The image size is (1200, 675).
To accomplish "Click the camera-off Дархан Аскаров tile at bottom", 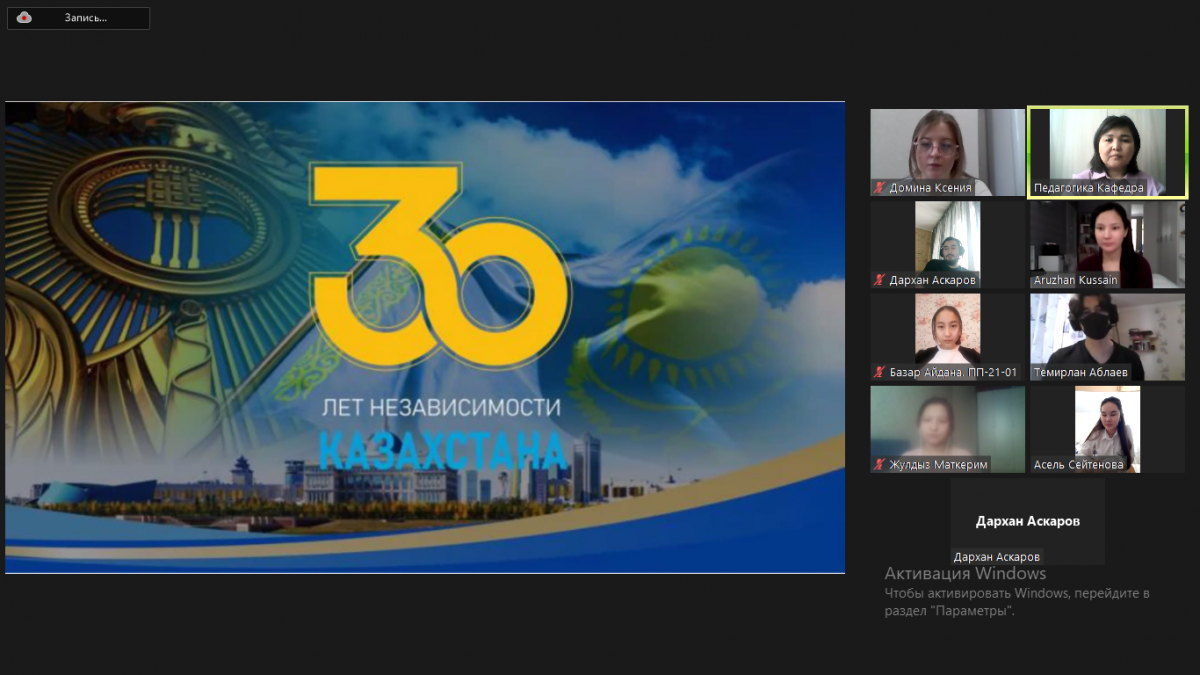I will coord(1027,521).
